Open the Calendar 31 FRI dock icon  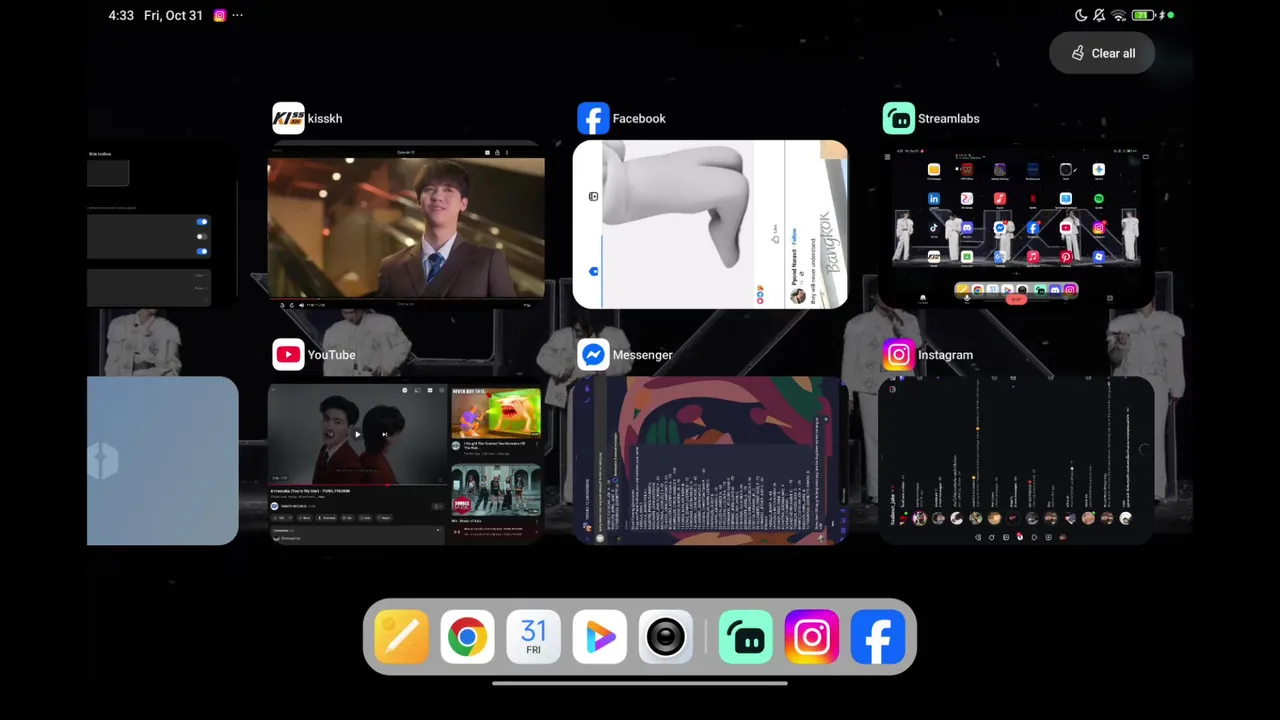[533, 637]
